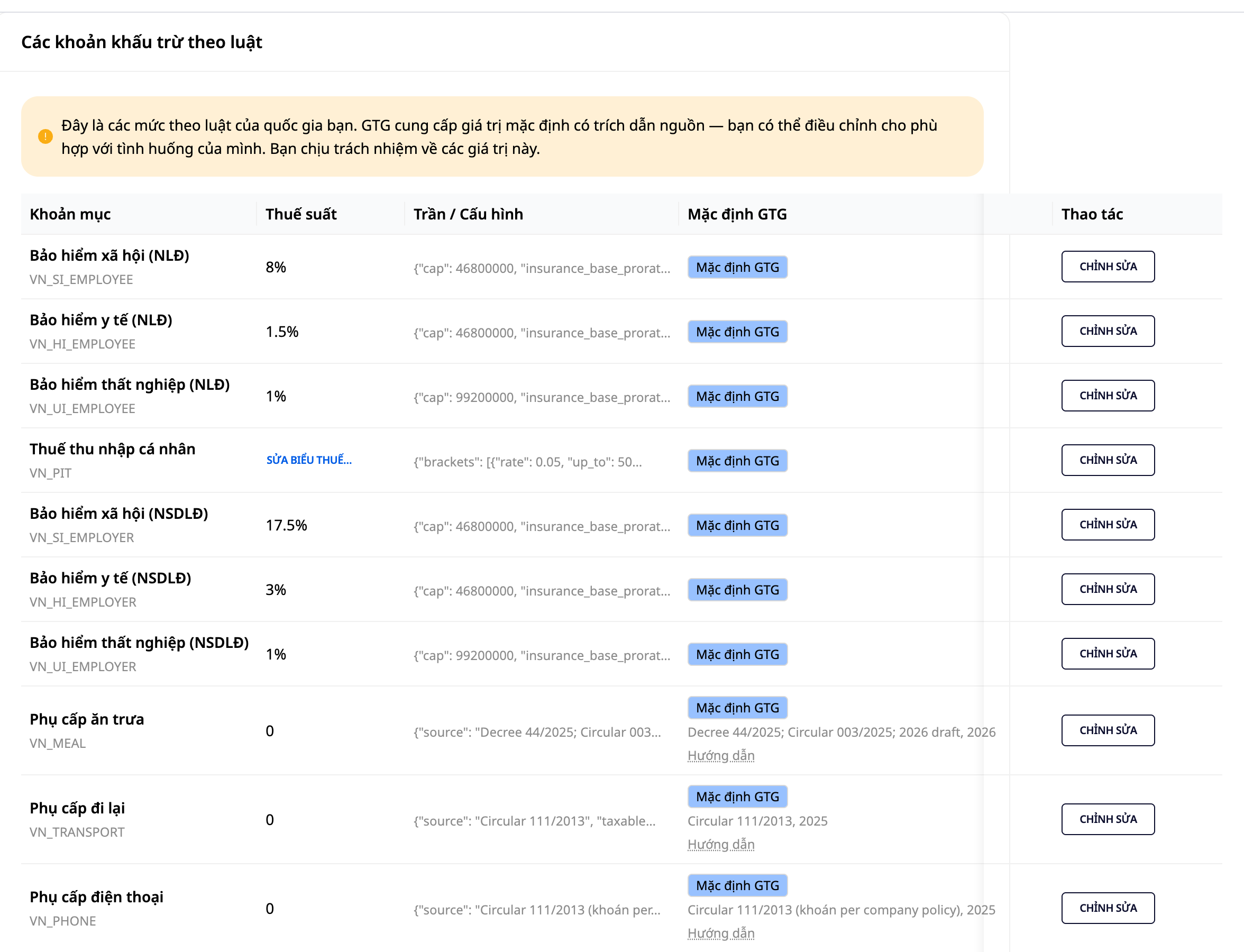The height and width of the screenshot is (952, 1244).
Task: Select the 'Bảo hiểm thất nghiệp (NSDLĐ)' item name
Action: click(140, 643)
